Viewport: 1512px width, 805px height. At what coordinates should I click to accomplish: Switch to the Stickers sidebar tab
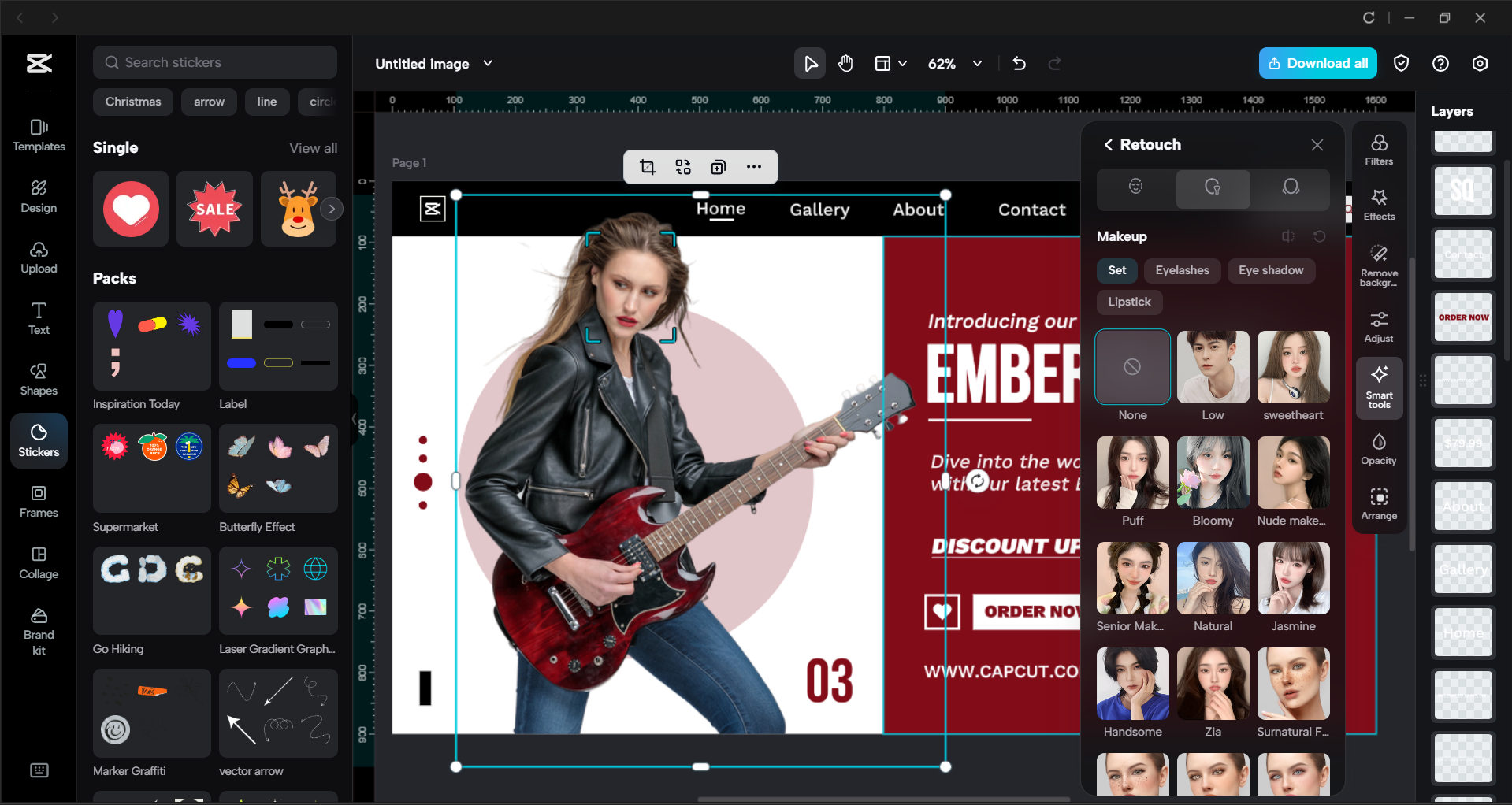click(38, 440)
